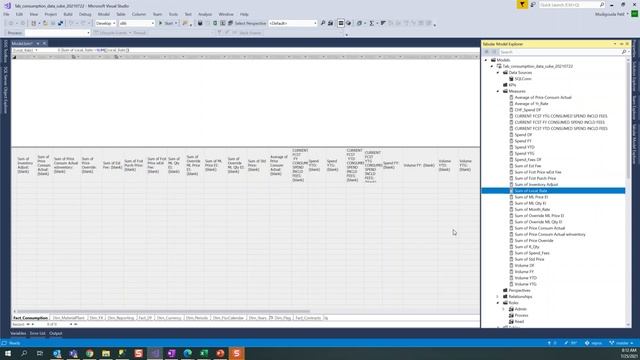
Task: Select the Admin role
Action: [520, 309]
